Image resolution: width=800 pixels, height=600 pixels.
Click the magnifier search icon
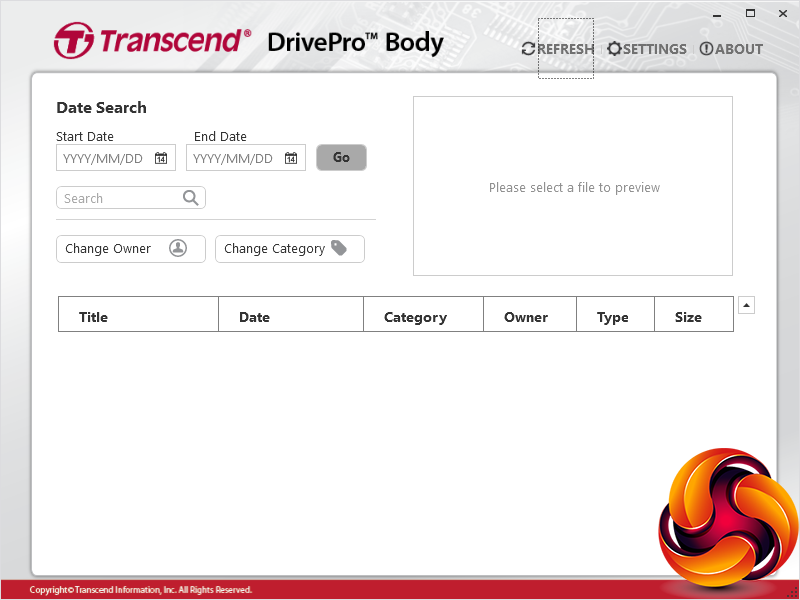190,197
